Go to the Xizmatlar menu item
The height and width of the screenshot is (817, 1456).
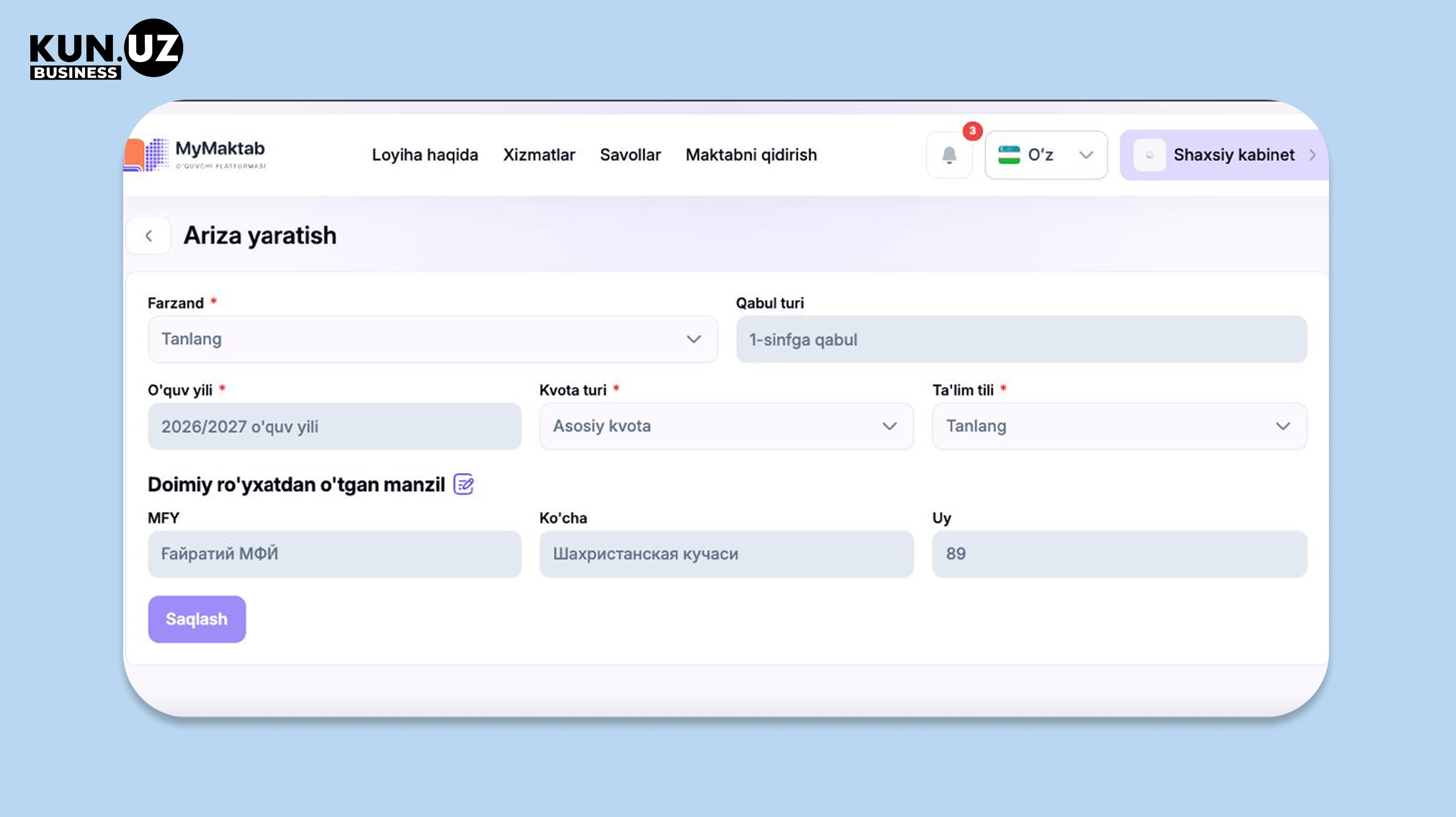coord(538,155)
